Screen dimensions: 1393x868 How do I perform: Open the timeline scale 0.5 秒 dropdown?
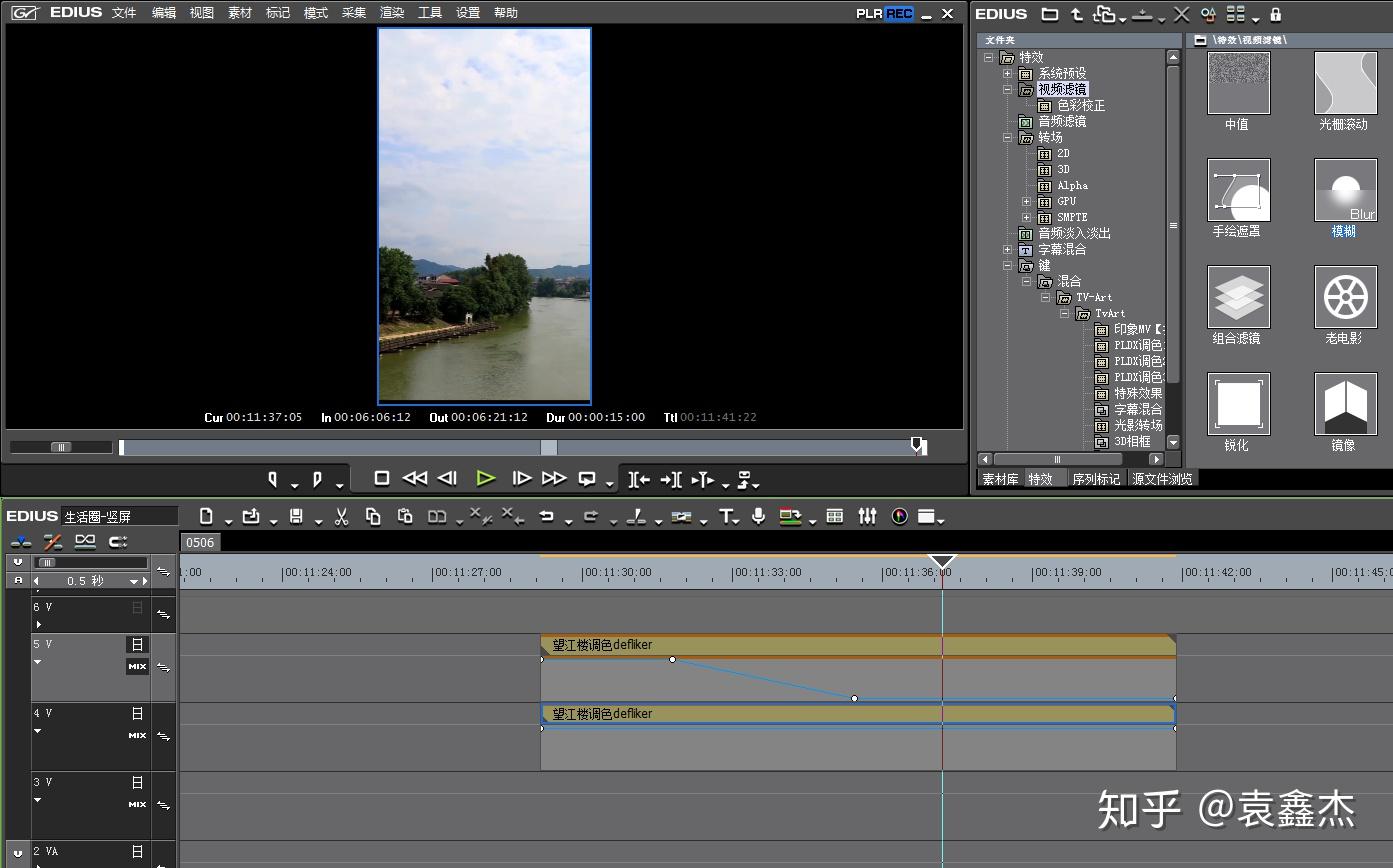pos(134,581)
